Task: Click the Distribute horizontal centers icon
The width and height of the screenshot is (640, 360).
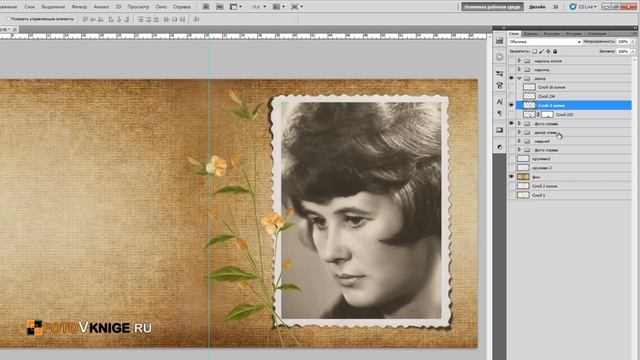Action: tap(174, 19)
